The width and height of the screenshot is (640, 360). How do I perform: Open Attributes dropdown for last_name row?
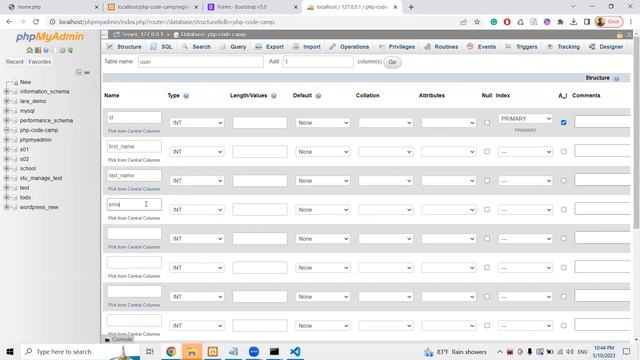[x=449, y=181]
